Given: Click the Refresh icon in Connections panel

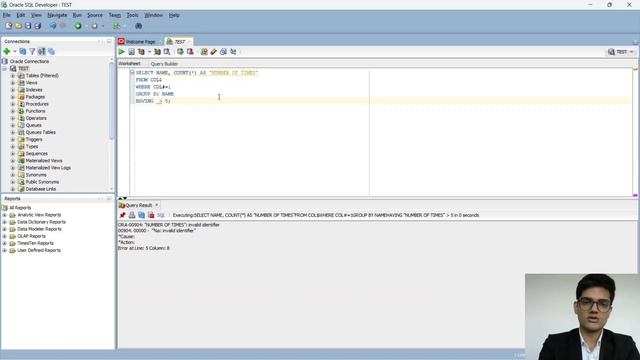Looking at the screenshot, I should coord(22,51).
